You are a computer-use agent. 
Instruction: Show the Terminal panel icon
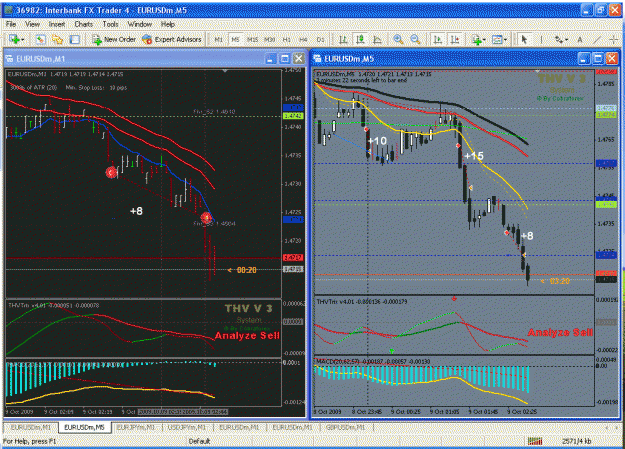point(75,39)
